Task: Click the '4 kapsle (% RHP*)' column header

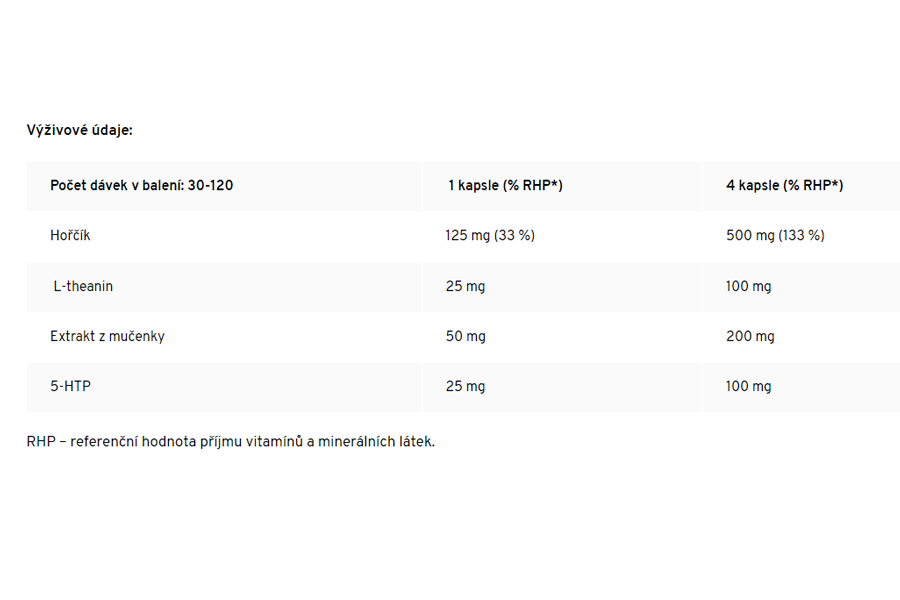Action: (x=784, y=185)
